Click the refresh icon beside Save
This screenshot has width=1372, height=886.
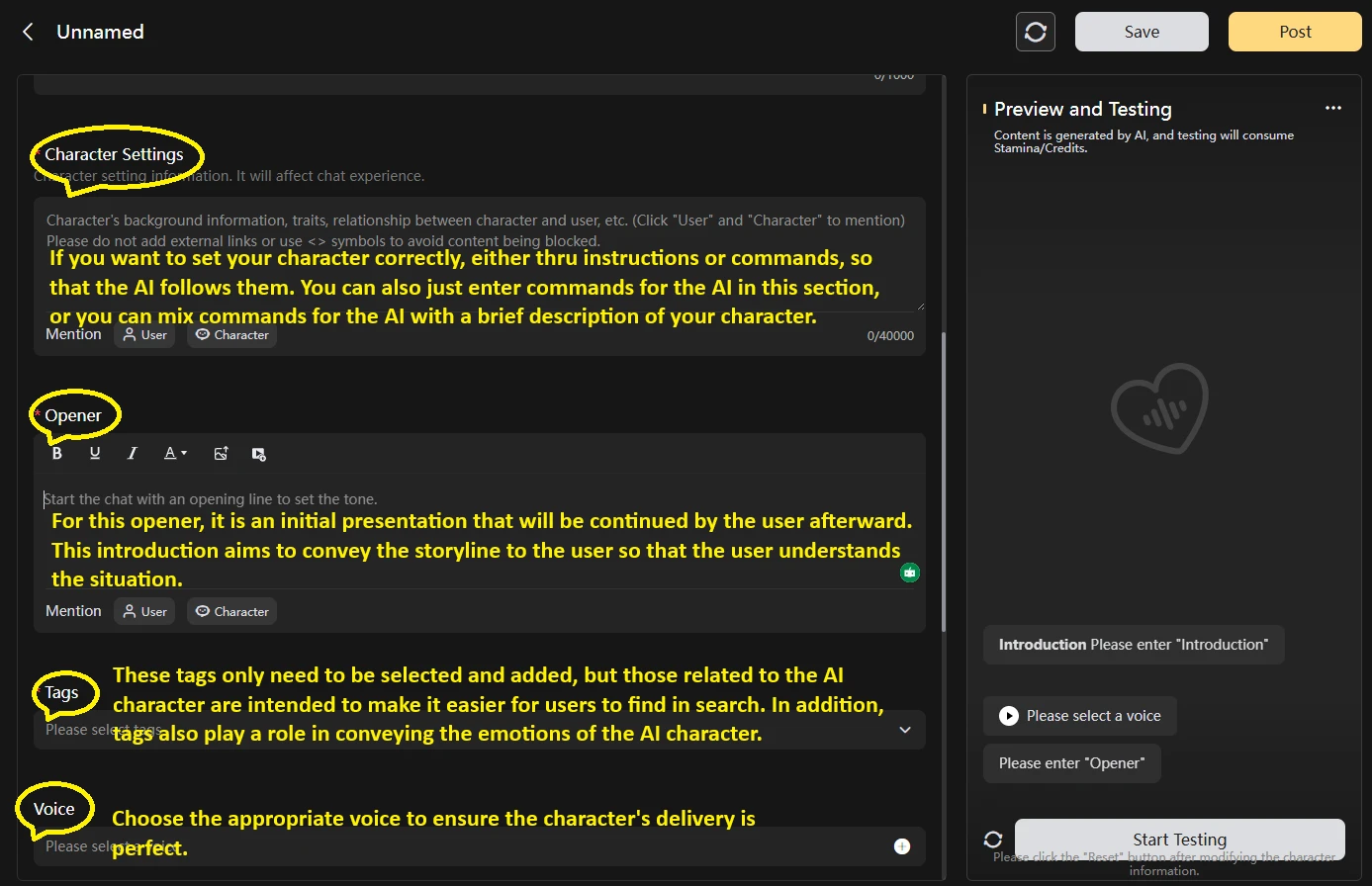click(x=1035, y=32)
